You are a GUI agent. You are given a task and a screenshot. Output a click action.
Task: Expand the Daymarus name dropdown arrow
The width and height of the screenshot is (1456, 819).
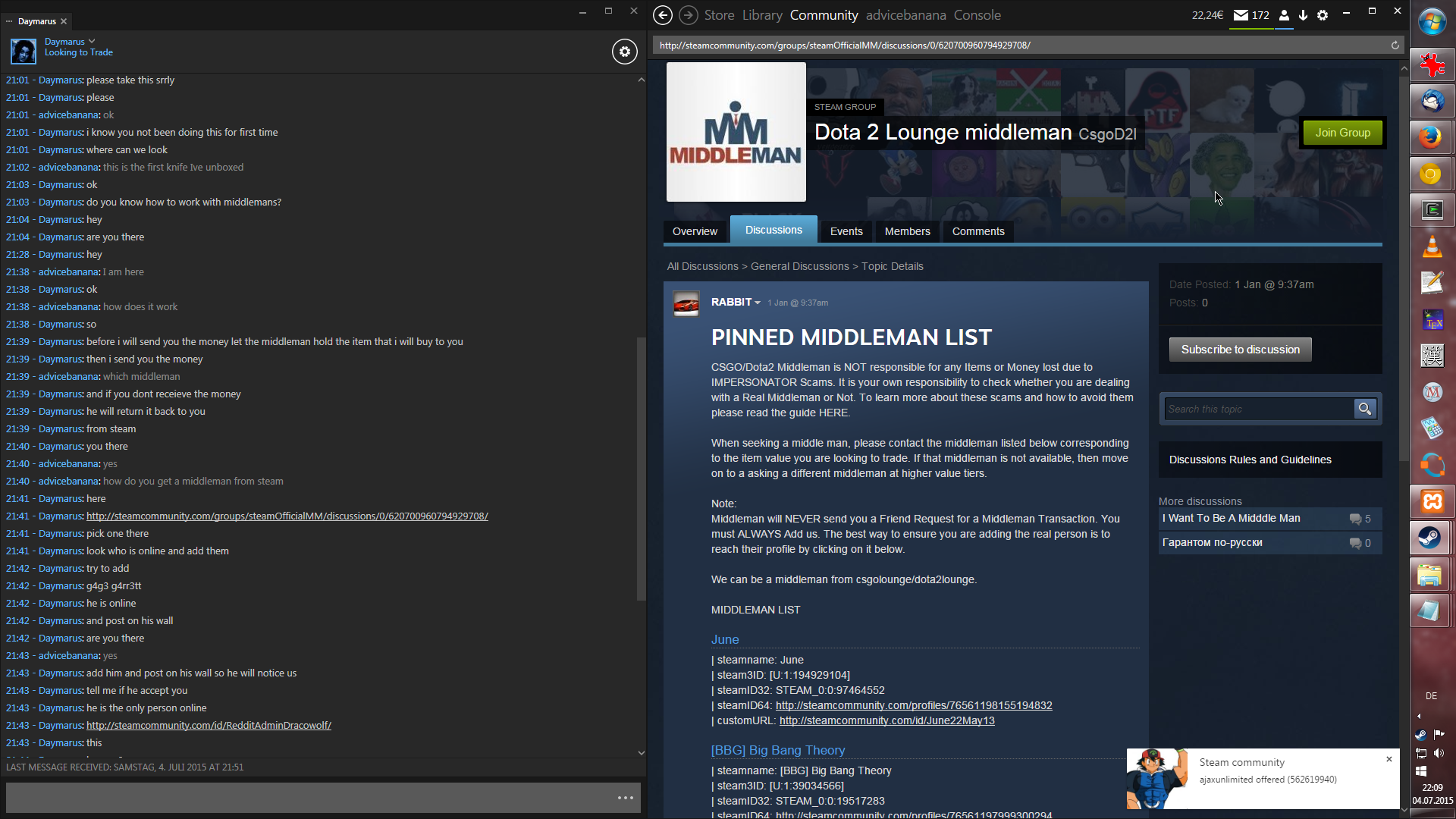92,41
